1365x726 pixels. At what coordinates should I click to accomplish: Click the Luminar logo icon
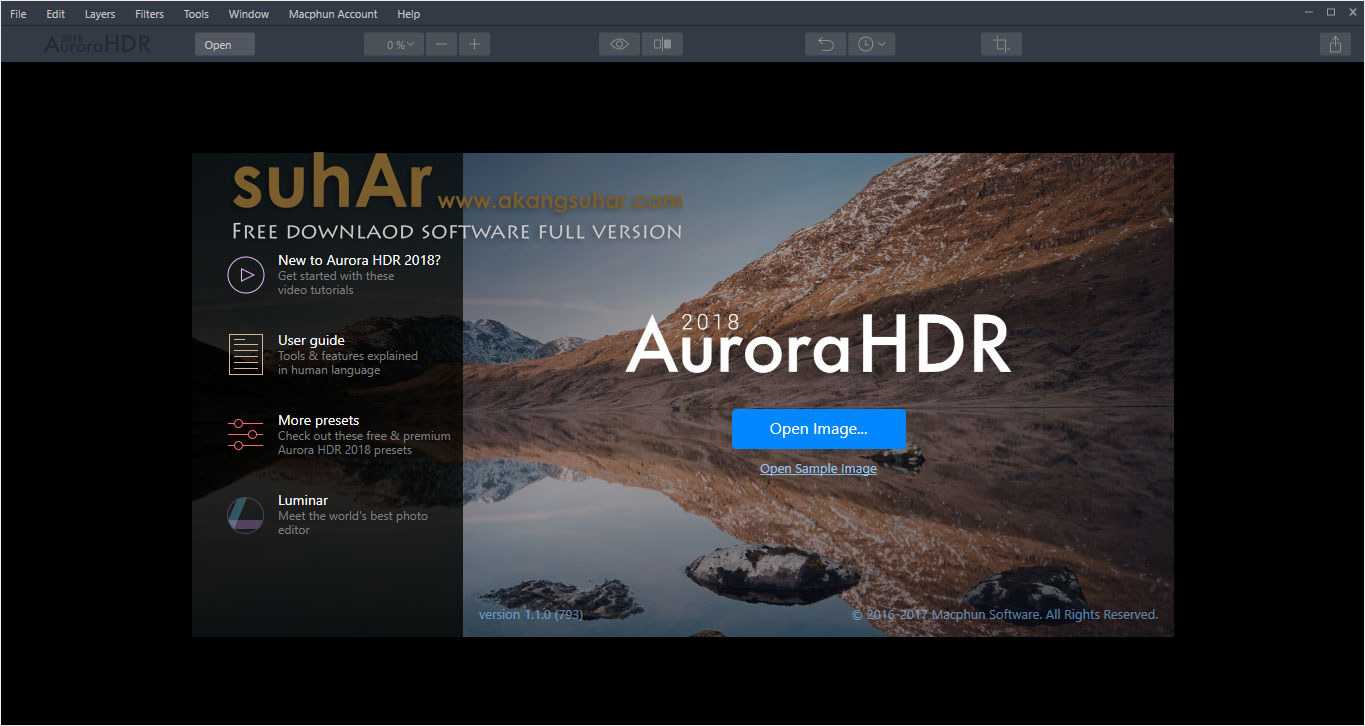click(x=245, y=514)
